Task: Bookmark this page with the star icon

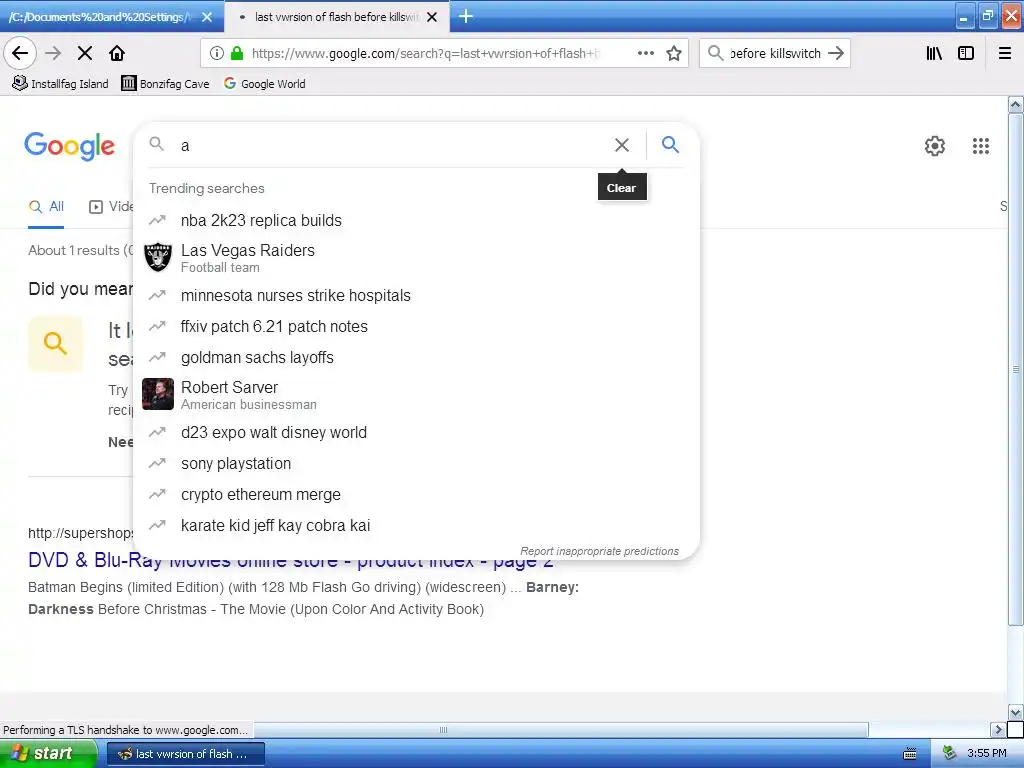Action: click(x=674, y=53)
